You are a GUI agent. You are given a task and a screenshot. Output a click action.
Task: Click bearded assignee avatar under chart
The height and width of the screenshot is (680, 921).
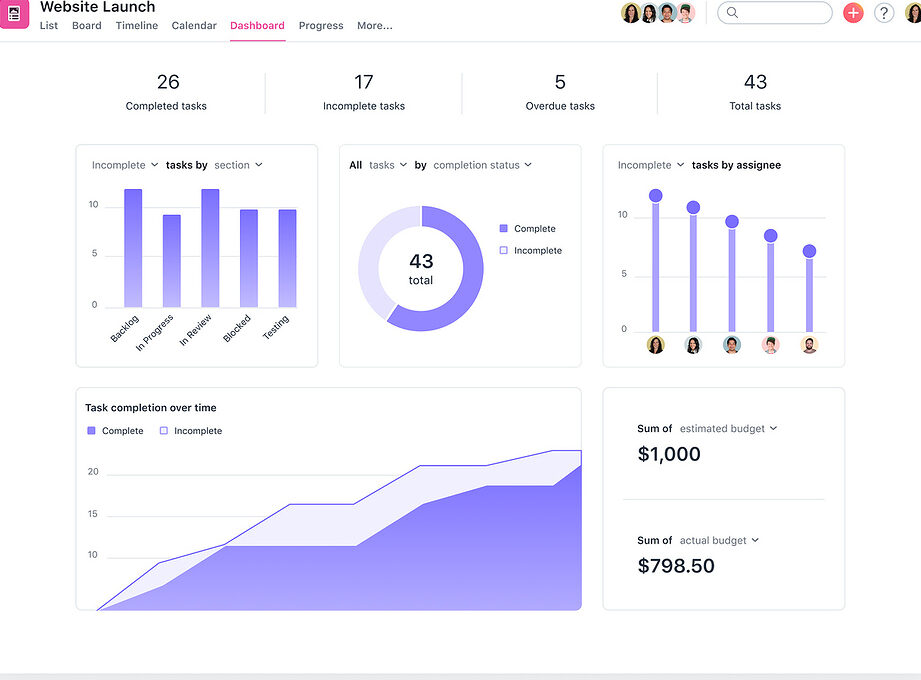[809, 345]
